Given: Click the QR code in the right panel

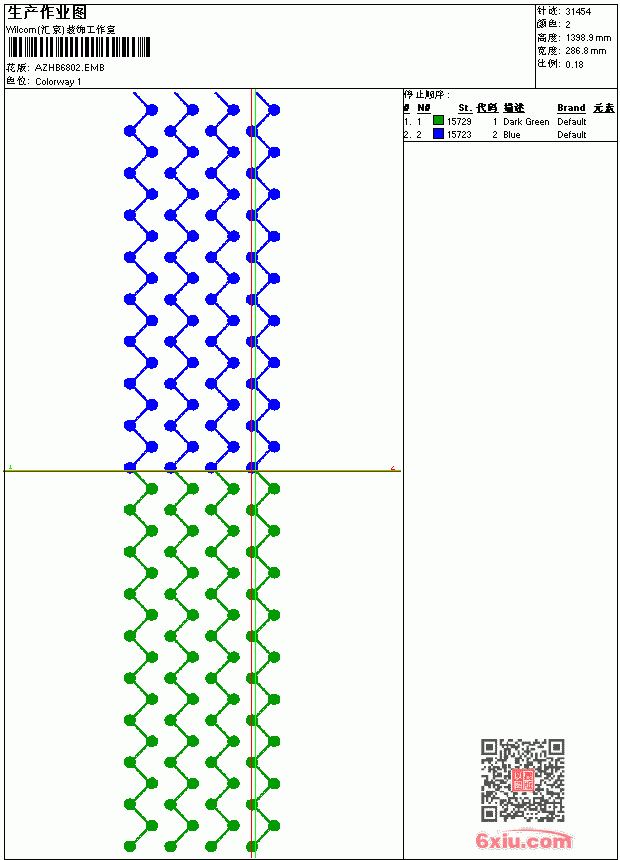Looking at the screenshot, I should (523, 779).
